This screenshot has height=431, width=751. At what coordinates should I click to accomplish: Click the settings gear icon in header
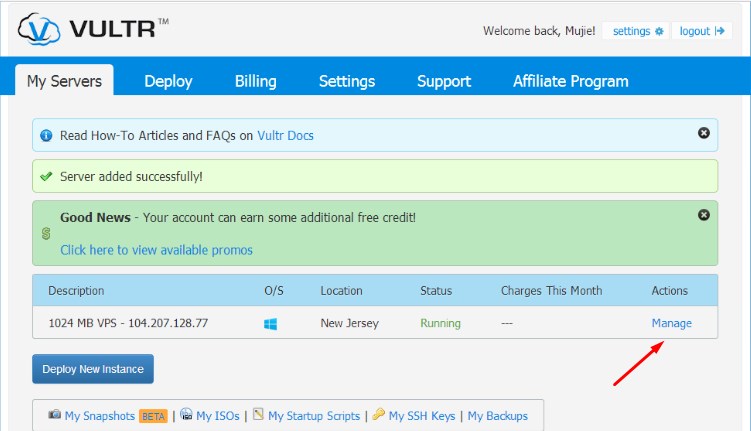(x=659, y=31)
